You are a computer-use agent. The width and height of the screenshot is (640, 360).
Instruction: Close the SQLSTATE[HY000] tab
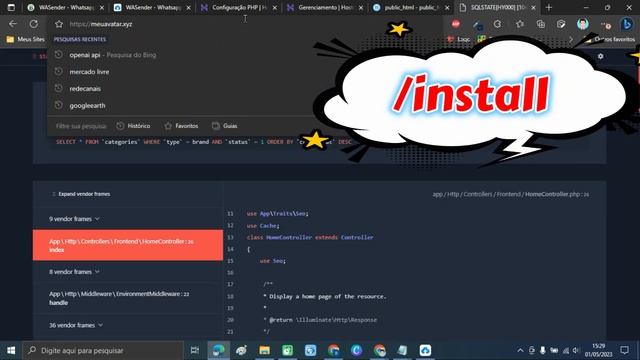[x=533, y=8]
